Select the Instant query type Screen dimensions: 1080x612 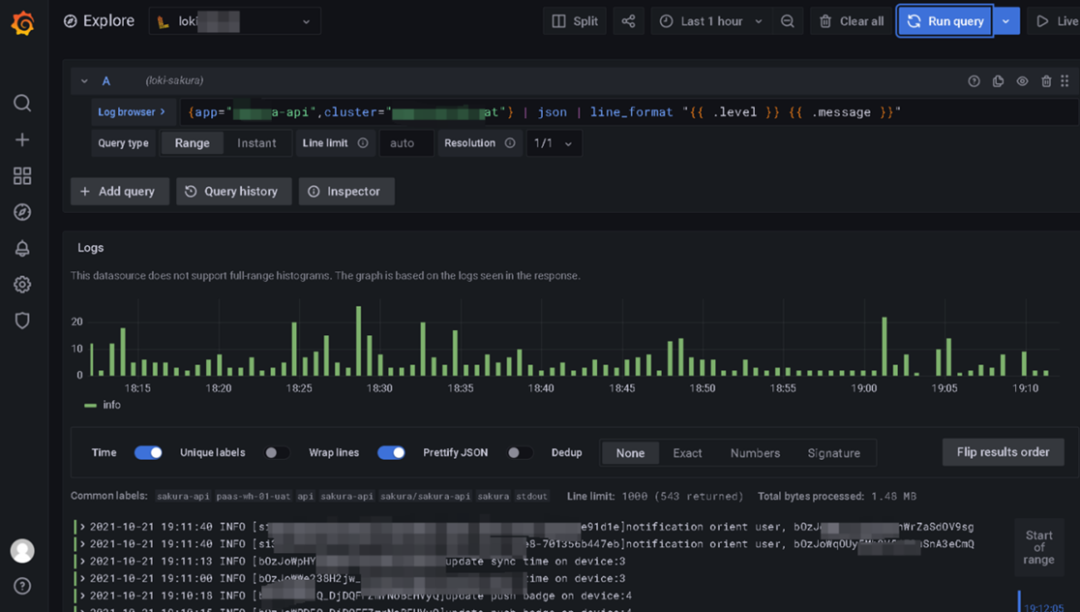coord(256,143)
